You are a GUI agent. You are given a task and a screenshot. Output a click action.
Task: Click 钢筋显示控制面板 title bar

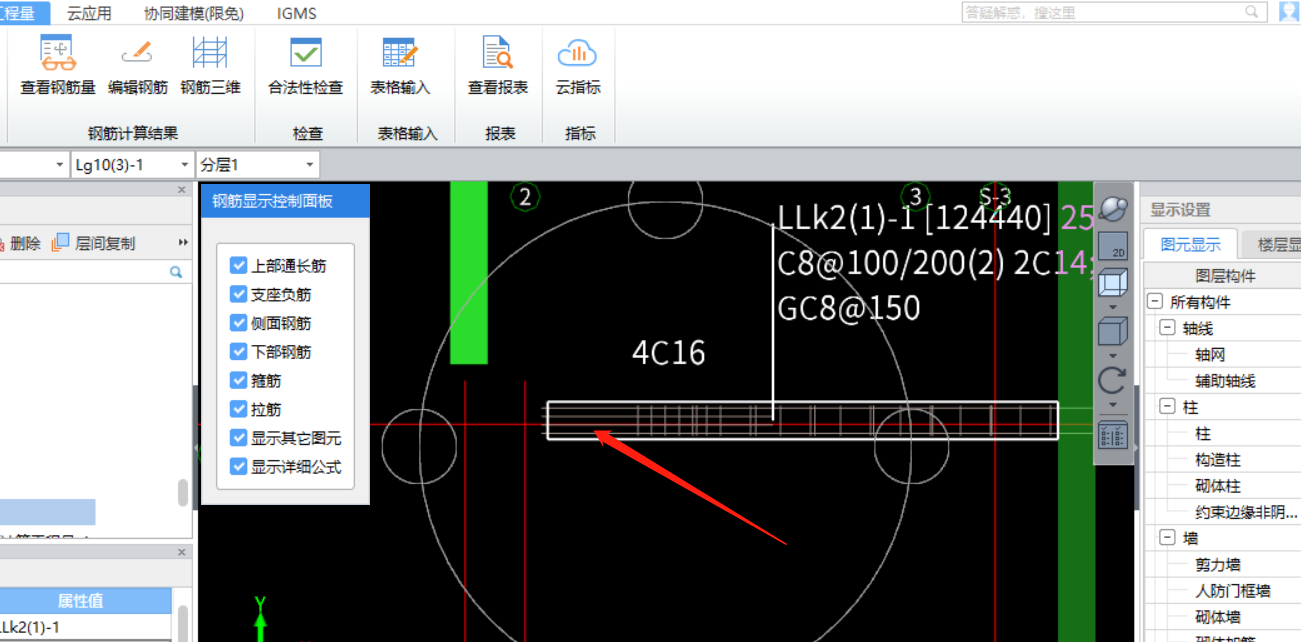point(285,201)
